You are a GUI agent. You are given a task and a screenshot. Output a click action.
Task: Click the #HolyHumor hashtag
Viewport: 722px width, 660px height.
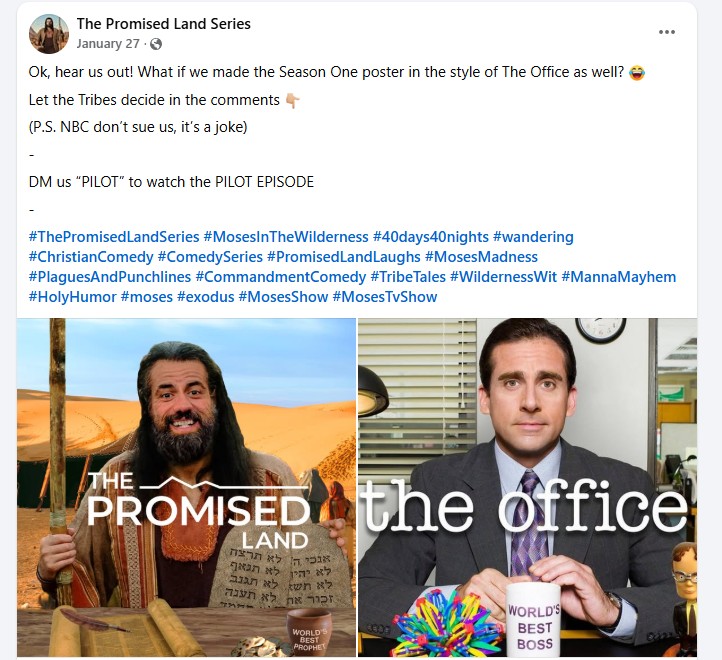click(72, 297)
